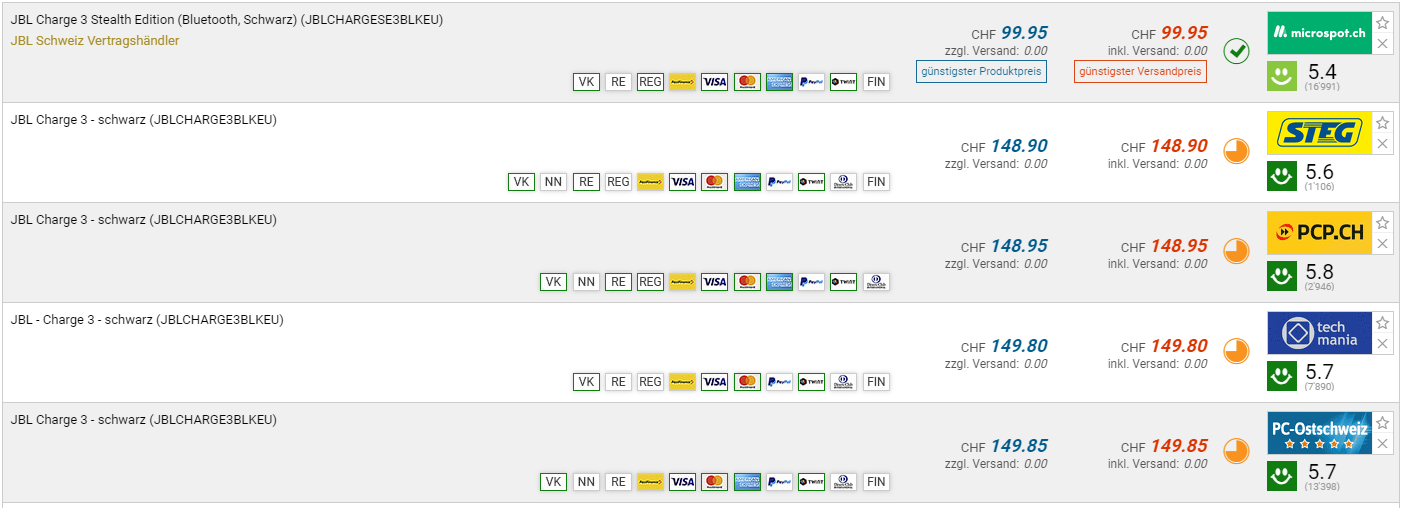The image size is (1405, 508).
Task: Toggle the favorite star for techmania
Action: coord(1382,323)
